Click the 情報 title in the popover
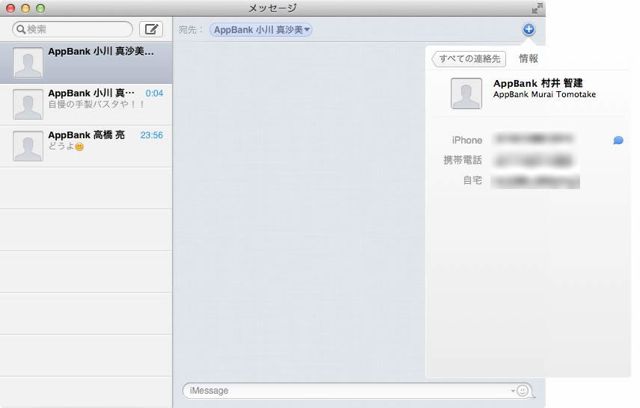Screen dimensions: 640x408 point(528,59)
